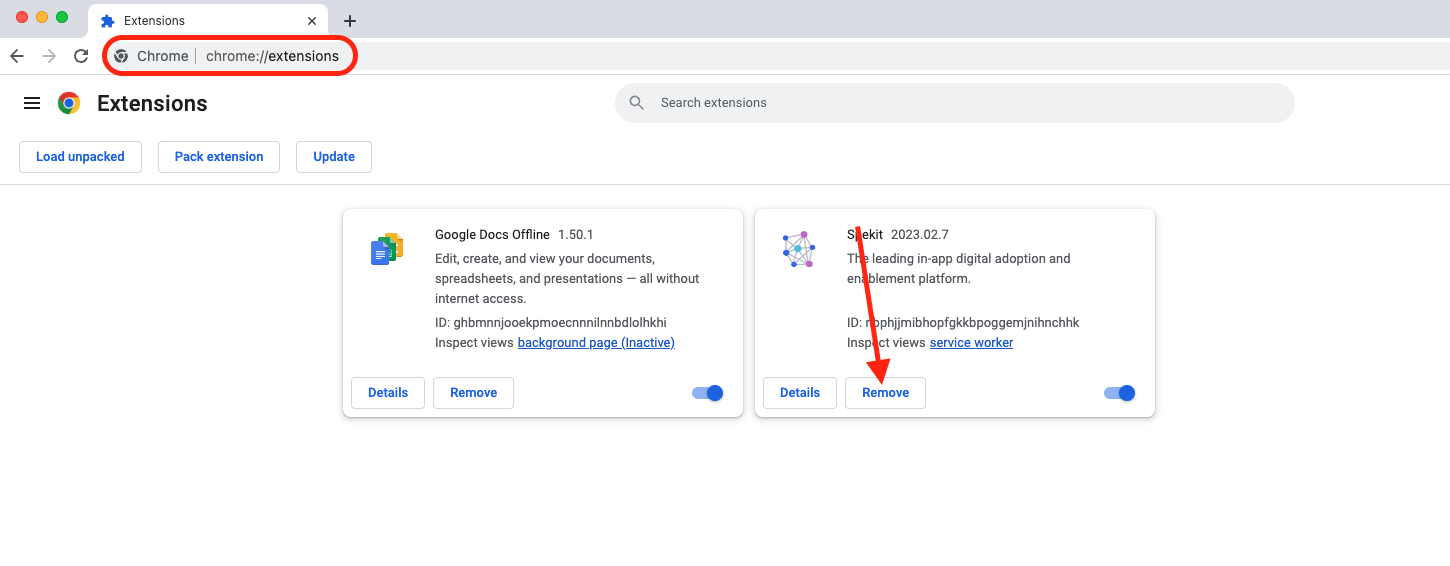Viewport: 1450px width, 566px height.
Task: Open Details for Spekit extension
Action: point(800,393)
